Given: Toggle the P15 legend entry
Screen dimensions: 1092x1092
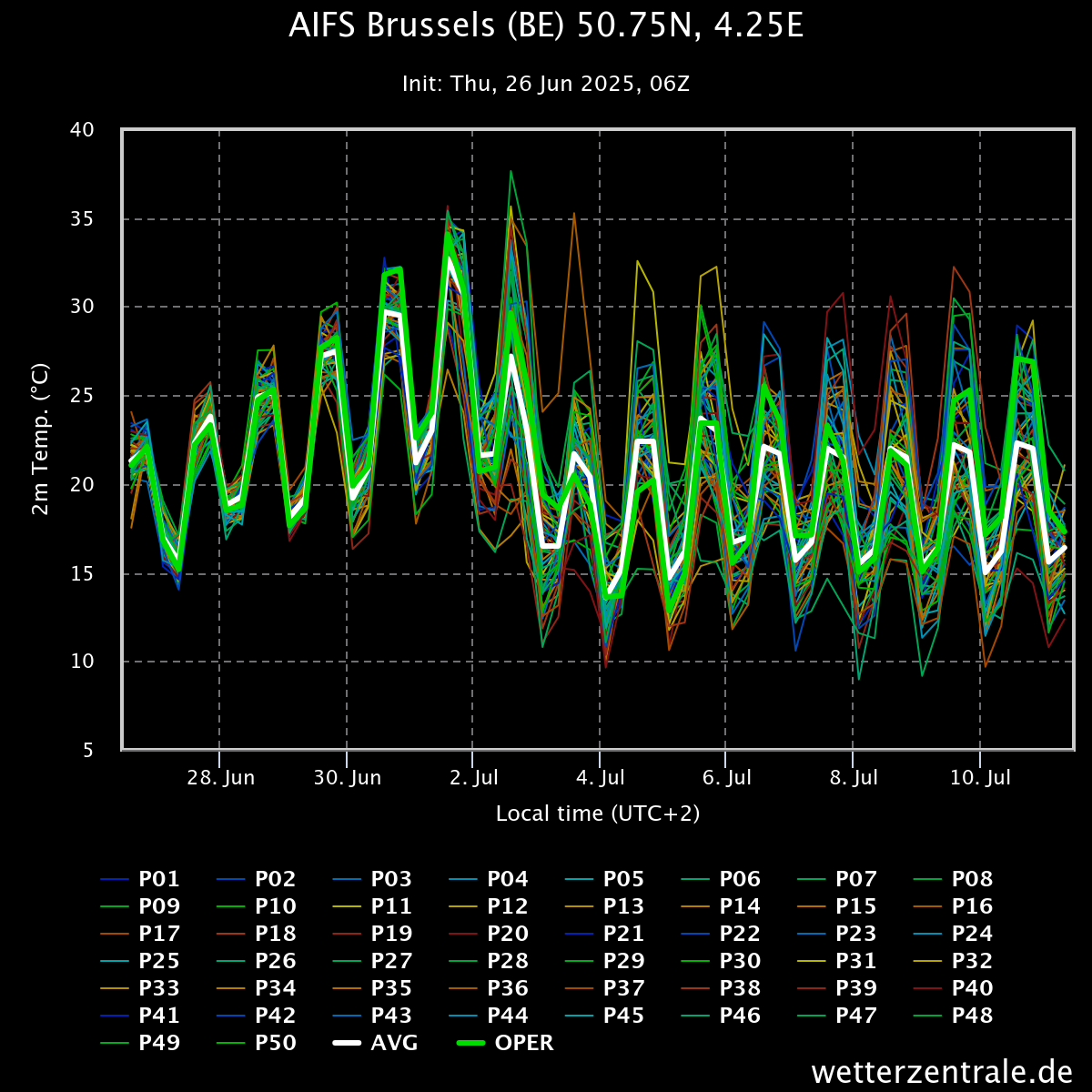Looking at the screenshot, I should (x=837, y=906).
